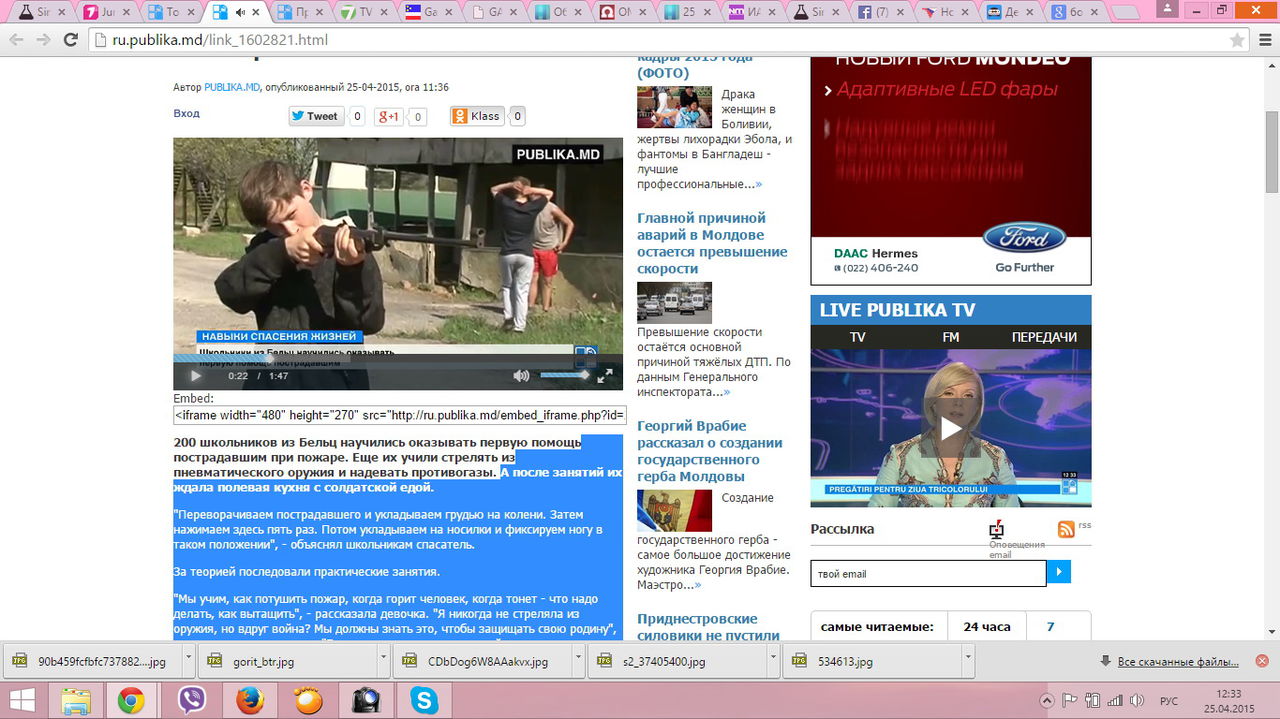Image resolution: width=1280 pixels, height=719 pixels.
Task: Click the 'твой email' input field
Action: point(928,573)
